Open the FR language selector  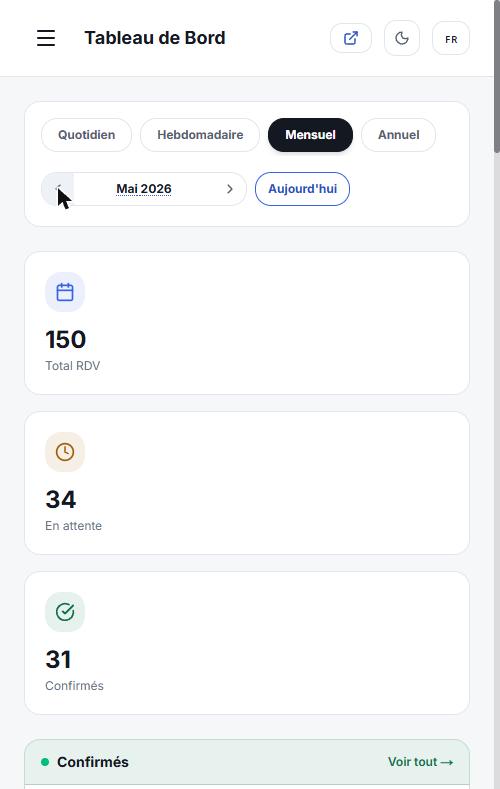[451, 38]
